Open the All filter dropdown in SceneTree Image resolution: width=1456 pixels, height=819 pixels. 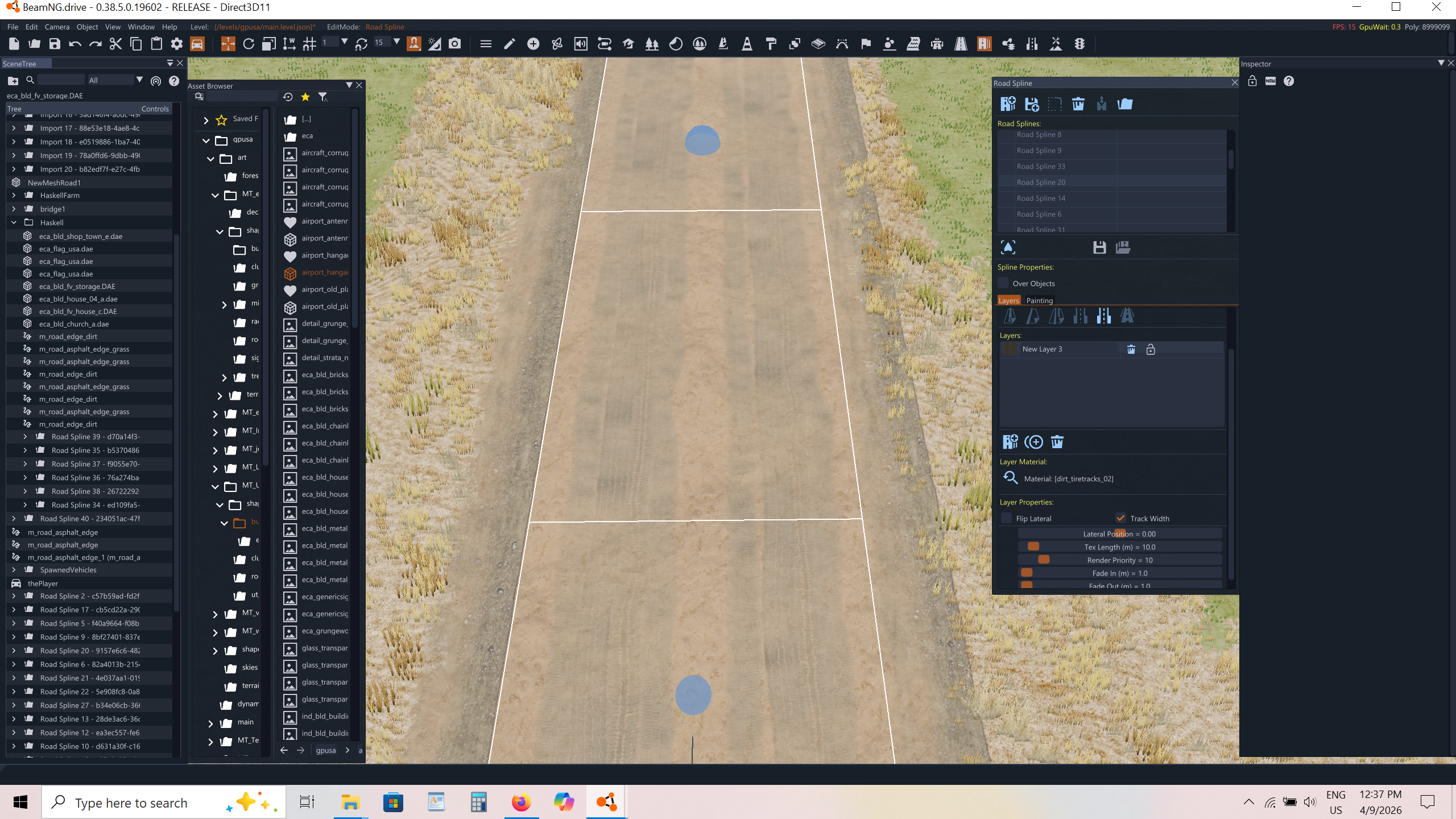[x=139, y=80]
